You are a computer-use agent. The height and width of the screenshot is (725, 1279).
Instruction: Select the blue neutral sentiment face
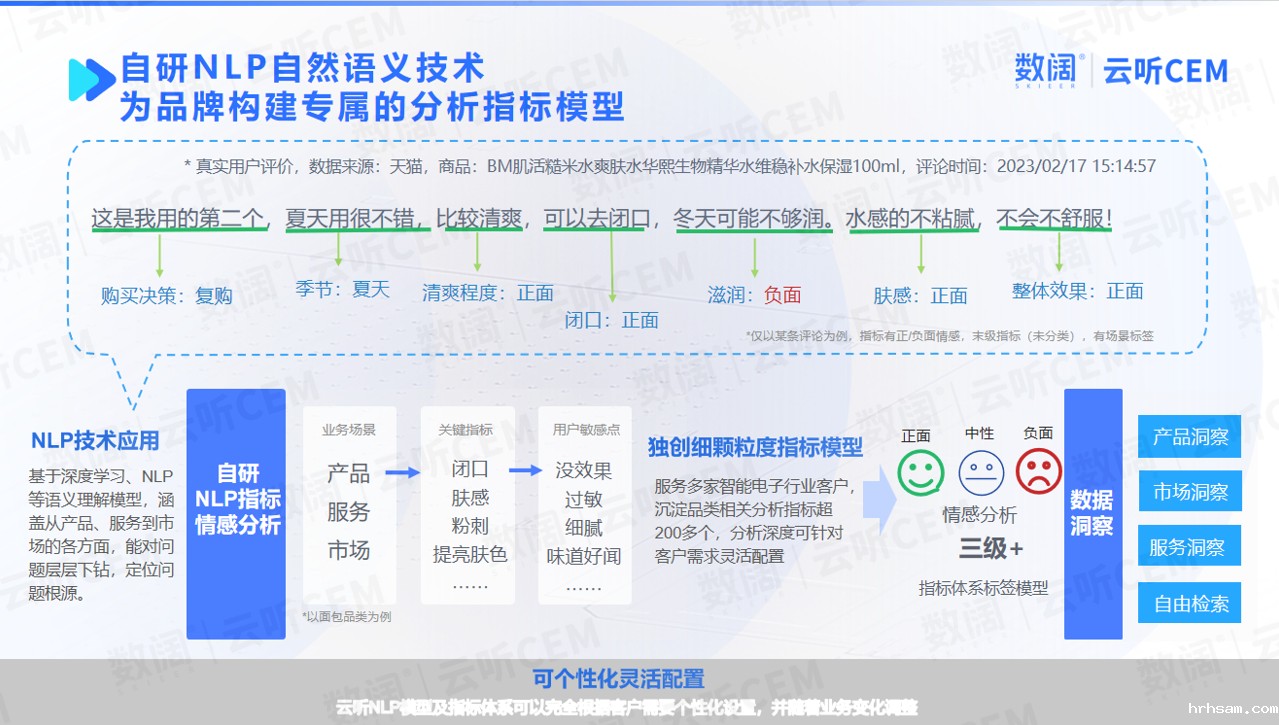click(981, 472)
